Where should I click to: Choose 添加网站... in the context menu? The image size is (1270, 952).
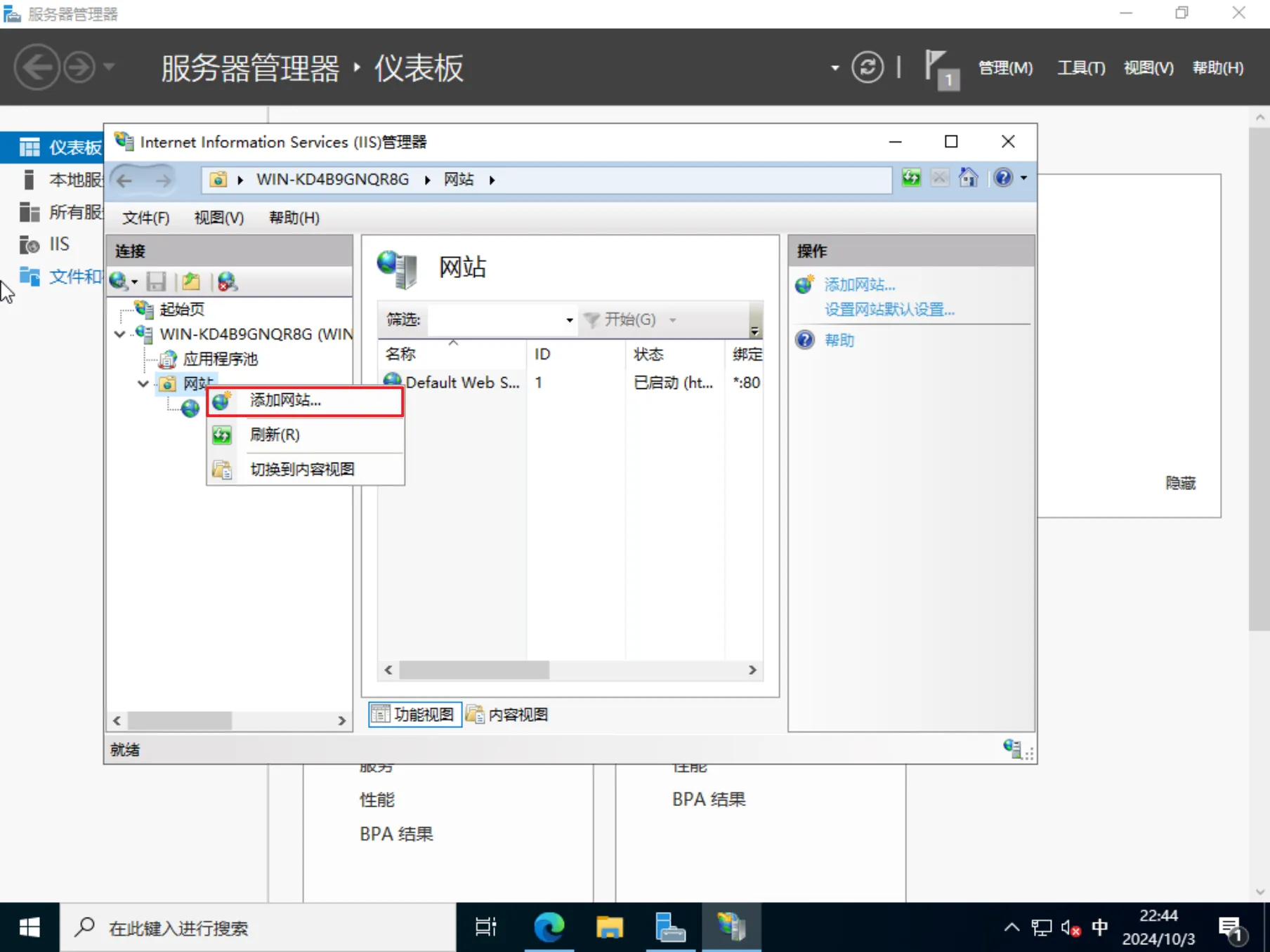coord(305,401)
